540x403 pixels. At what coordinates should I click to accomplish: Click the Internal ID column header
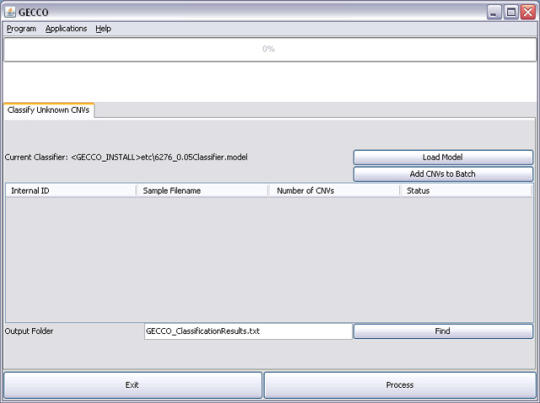pos(71,190)
